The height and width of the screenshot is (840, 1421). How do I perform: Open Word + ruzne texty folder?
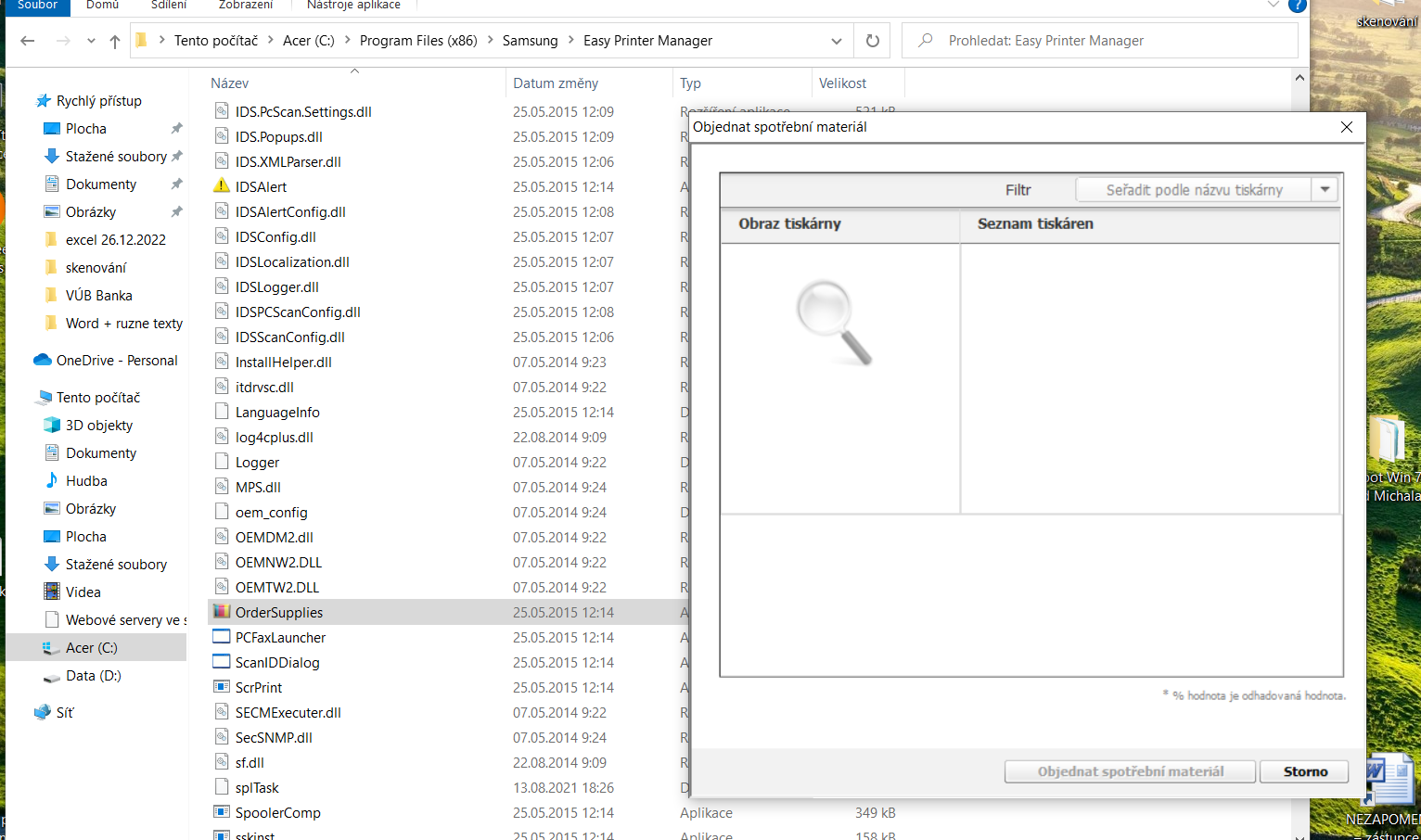(x=123, y=323)
